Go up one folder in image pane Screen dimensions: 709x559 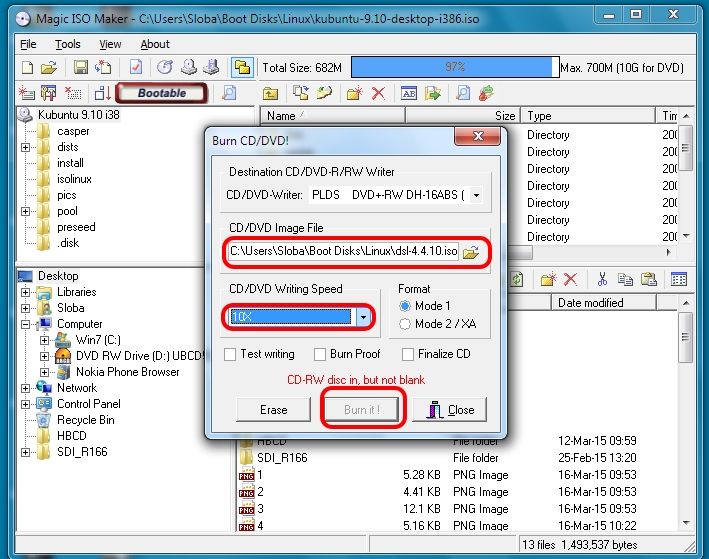pos(270,94)
